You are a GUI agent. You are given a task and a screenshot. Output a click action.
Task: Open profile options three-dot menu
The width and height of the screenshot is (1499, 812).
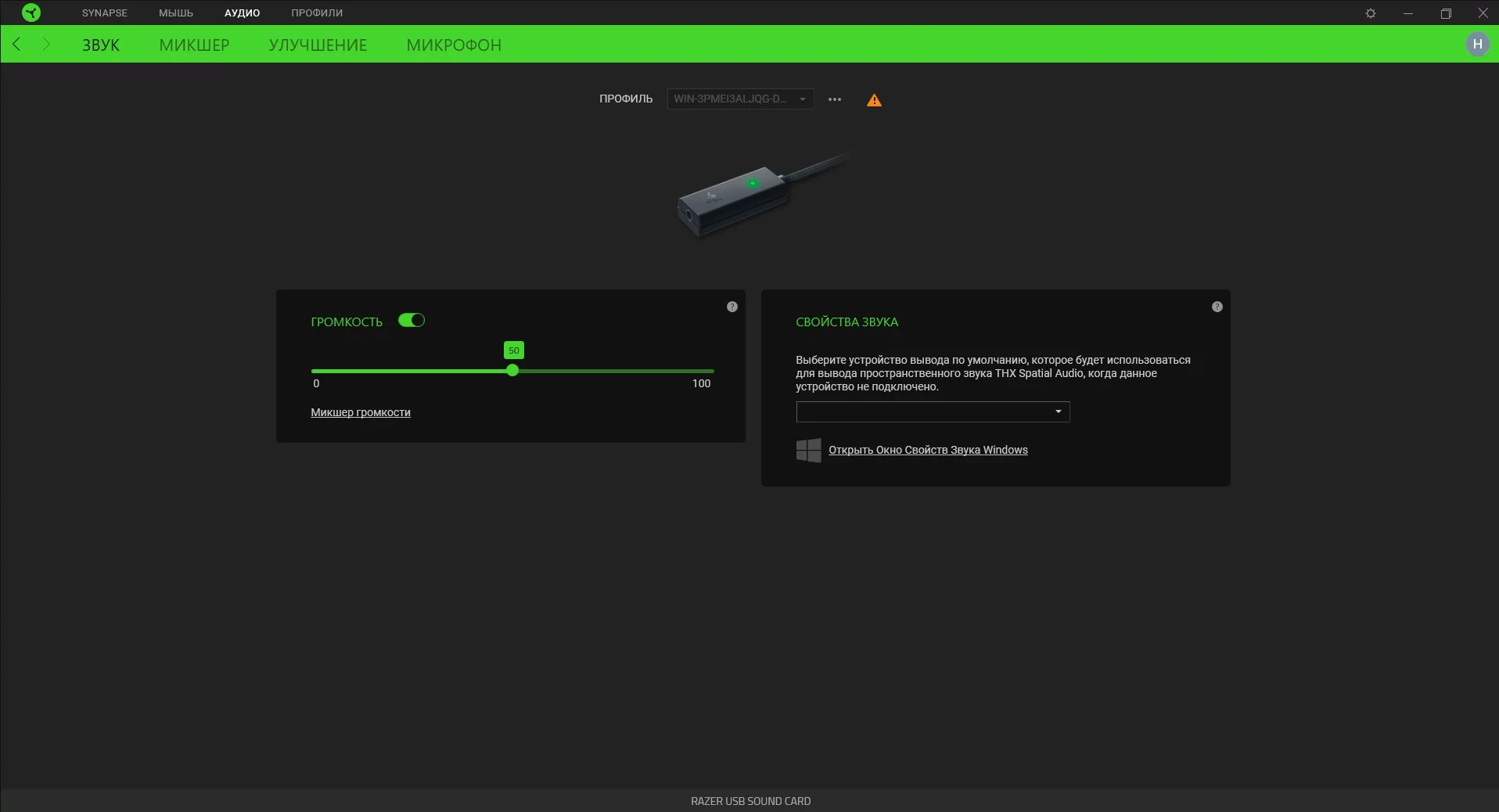[835, 99]
